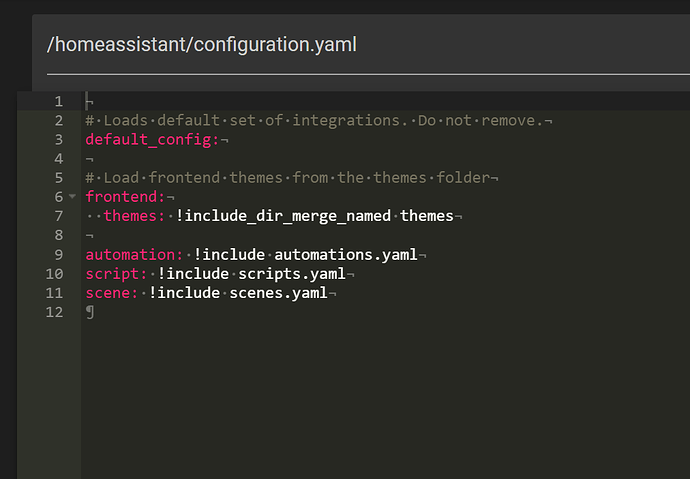Click the scripts.yaml filename
Screen dimensions: 690x479
(292, 274)
